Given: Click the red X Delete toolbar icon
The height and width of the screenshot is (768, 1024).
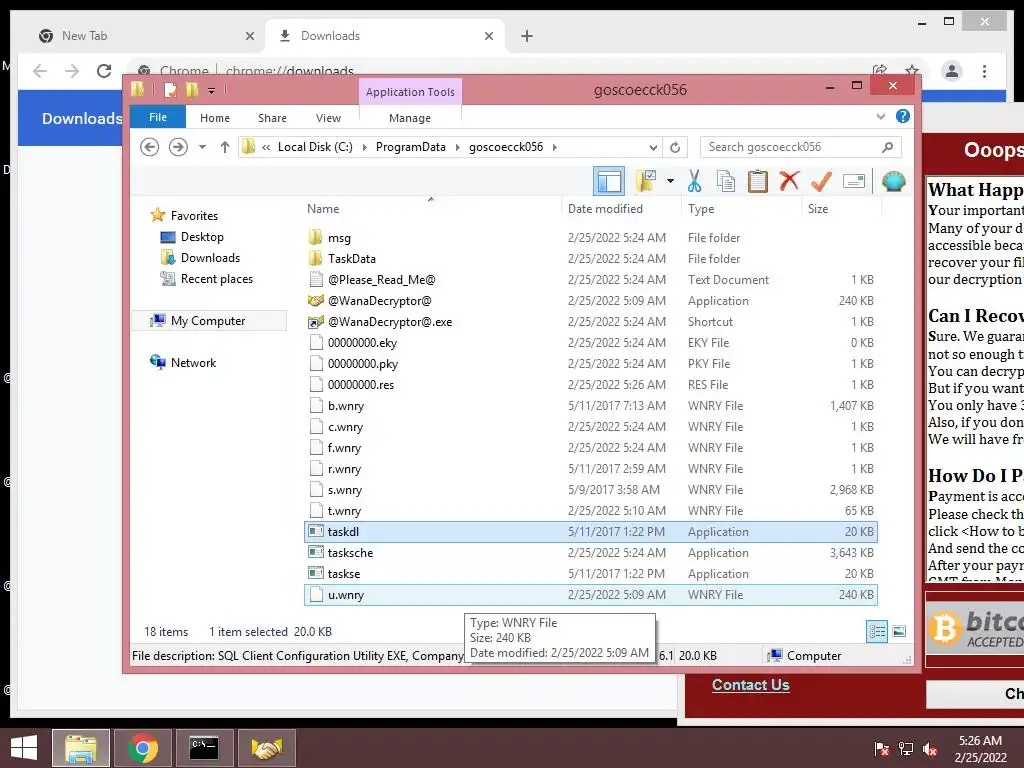Looking at the screenshot, I should [789, 180].
